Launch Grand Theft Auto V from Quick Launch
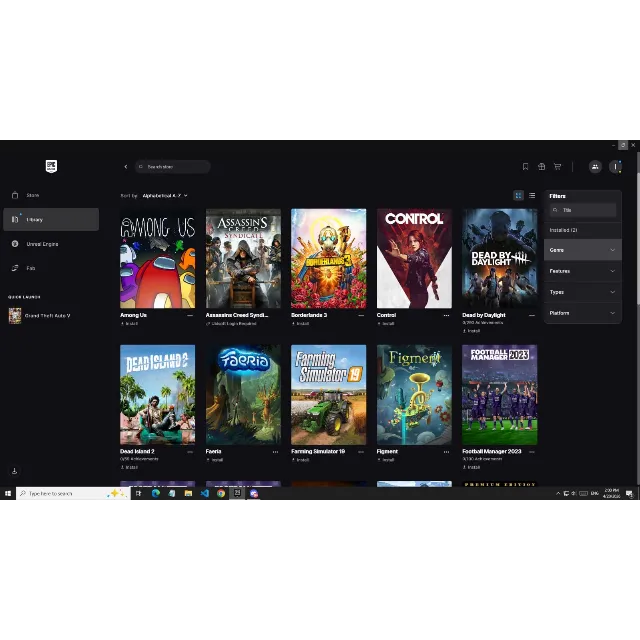Screen dimensions: 640x640 point(40,316)
